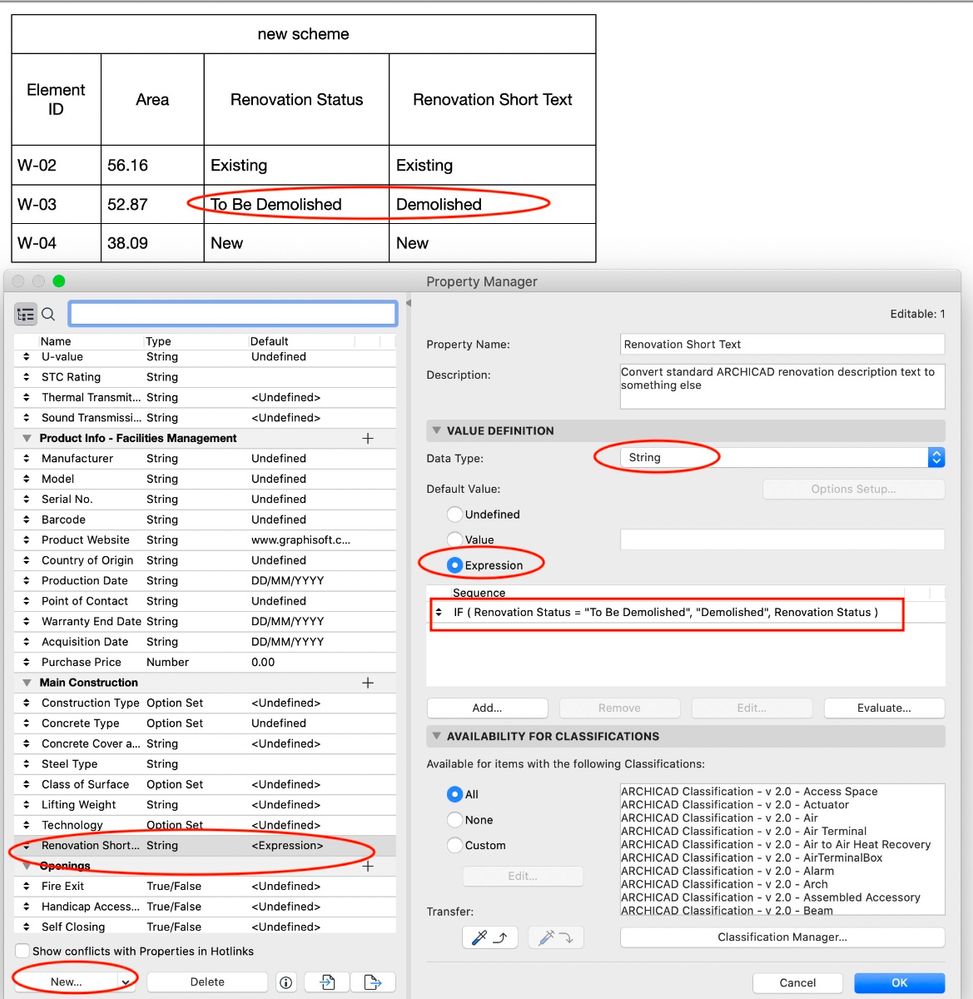Confirm with the OK button

(899, 982)
